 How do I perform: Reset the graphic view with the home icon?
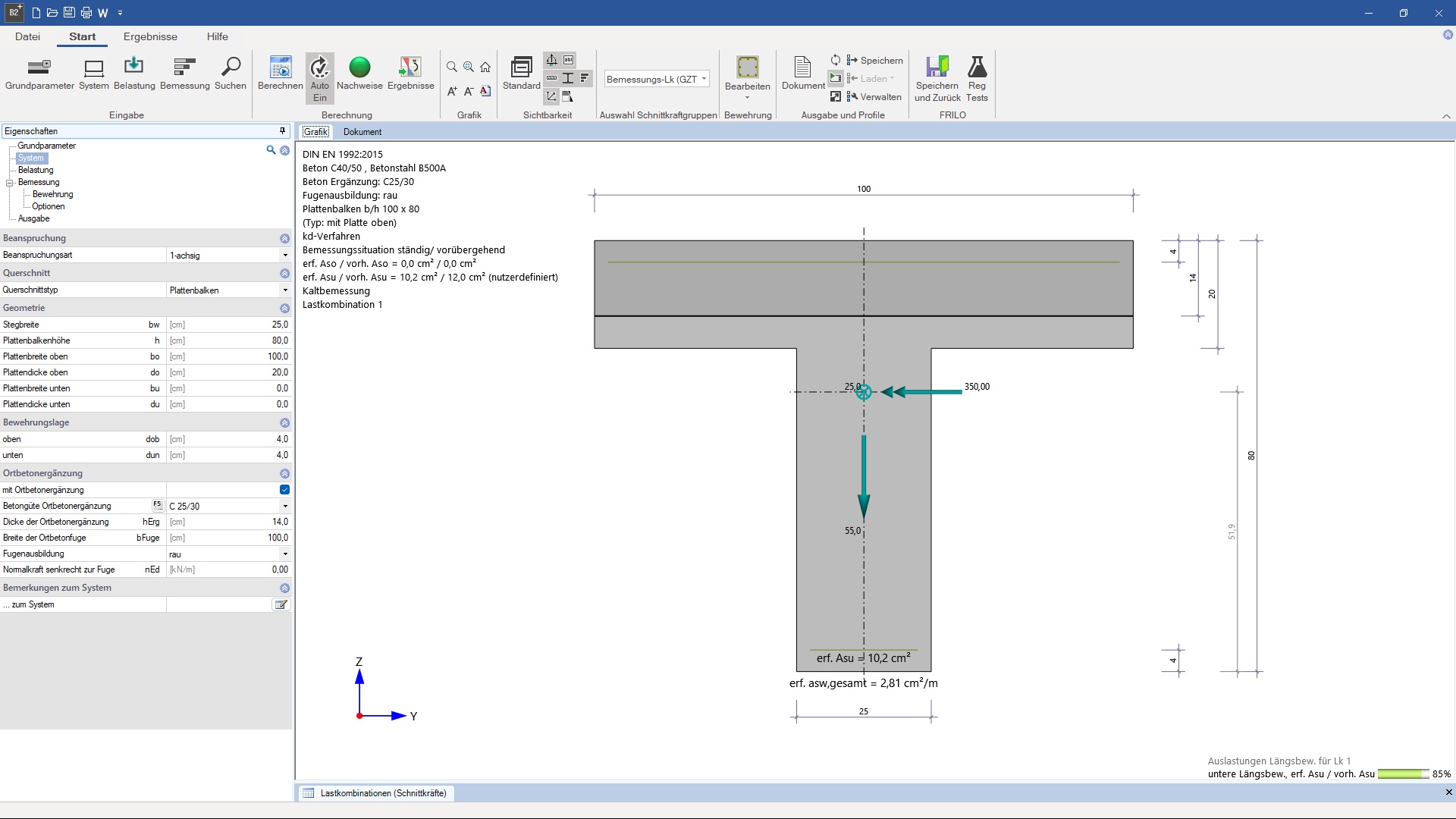pos(485,67)
